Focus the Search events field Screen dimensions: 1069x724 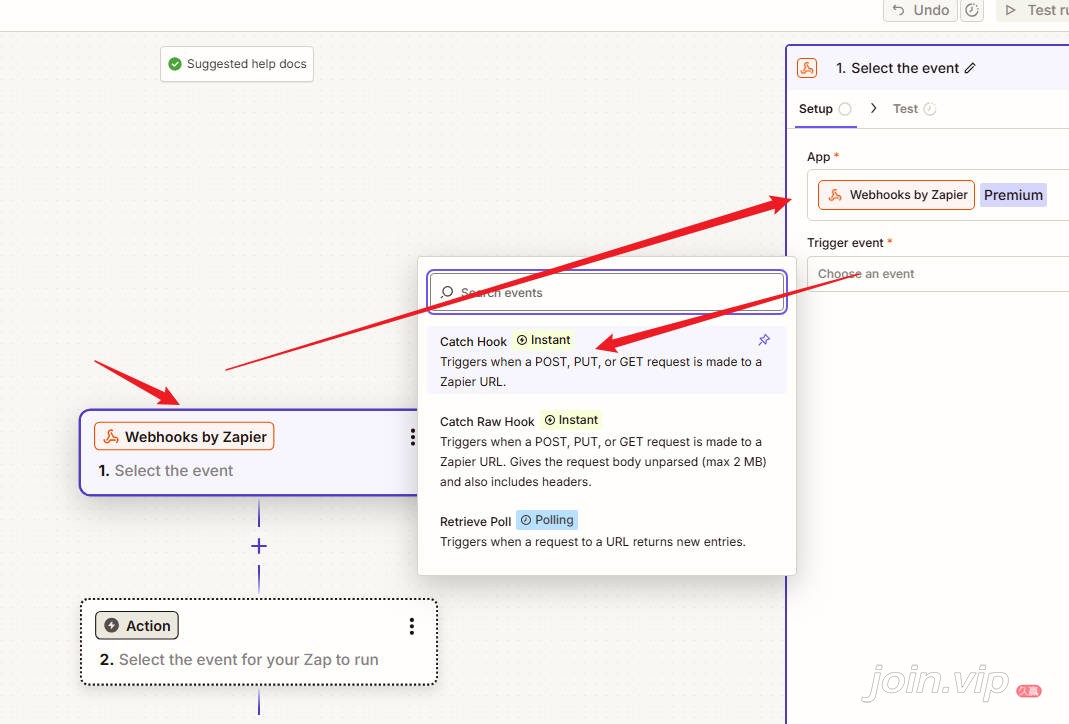click(607, 292)
